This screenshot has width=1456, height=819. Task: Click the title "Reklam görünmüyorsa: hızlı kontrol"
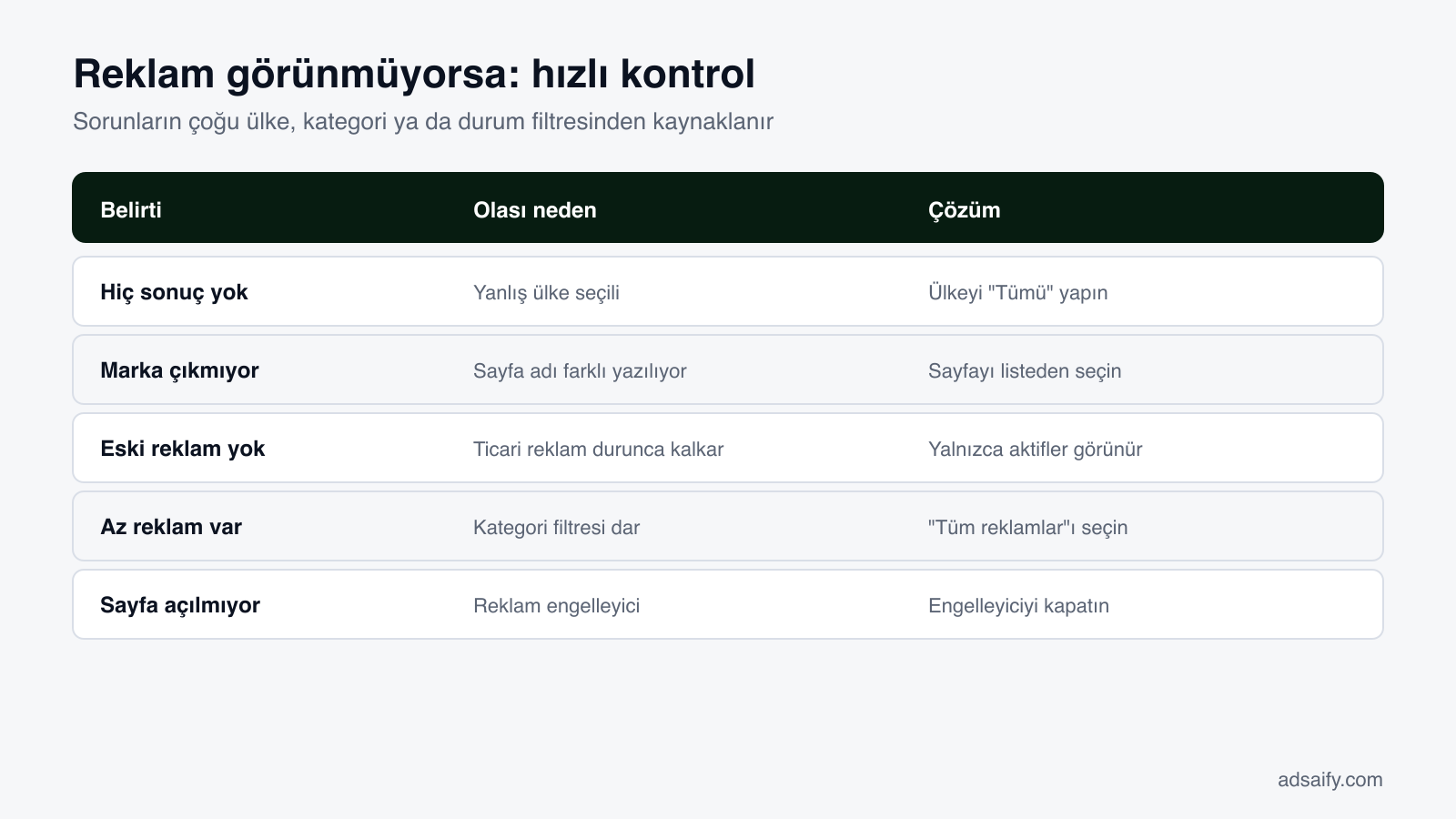[414, 75]
